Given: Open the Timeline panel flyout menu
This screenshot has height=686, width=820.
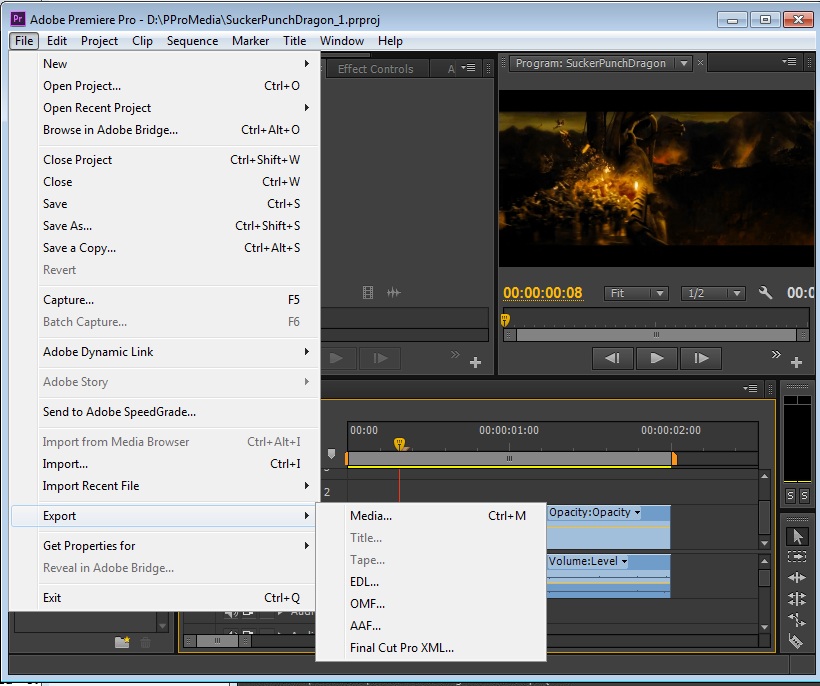Looking at the screenshot, I should tap(750, 388).
